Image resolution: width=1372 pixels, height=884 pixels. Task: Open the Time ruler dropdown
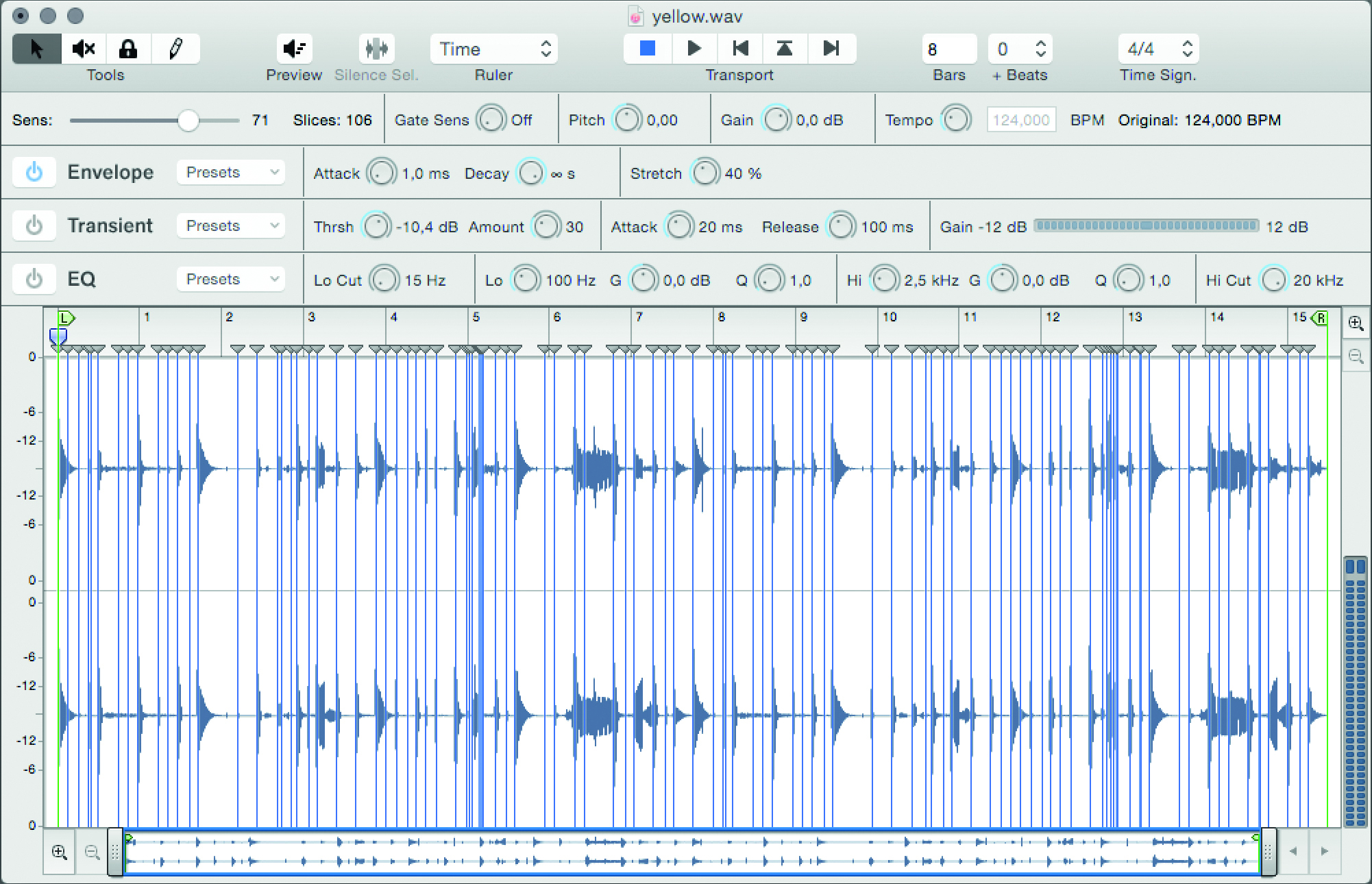[493, 49]
